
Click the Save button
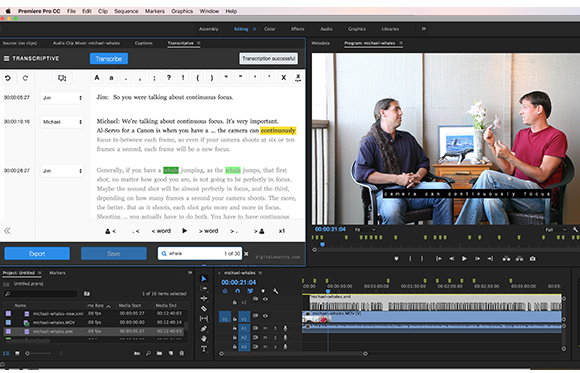(114, 253)
